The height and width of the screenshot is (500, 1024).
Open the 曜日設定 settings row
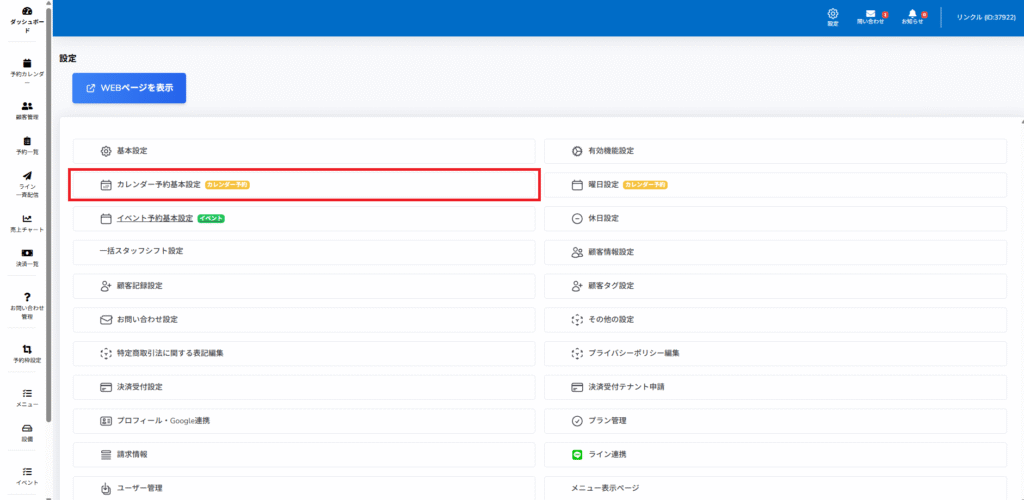[604, 185]
